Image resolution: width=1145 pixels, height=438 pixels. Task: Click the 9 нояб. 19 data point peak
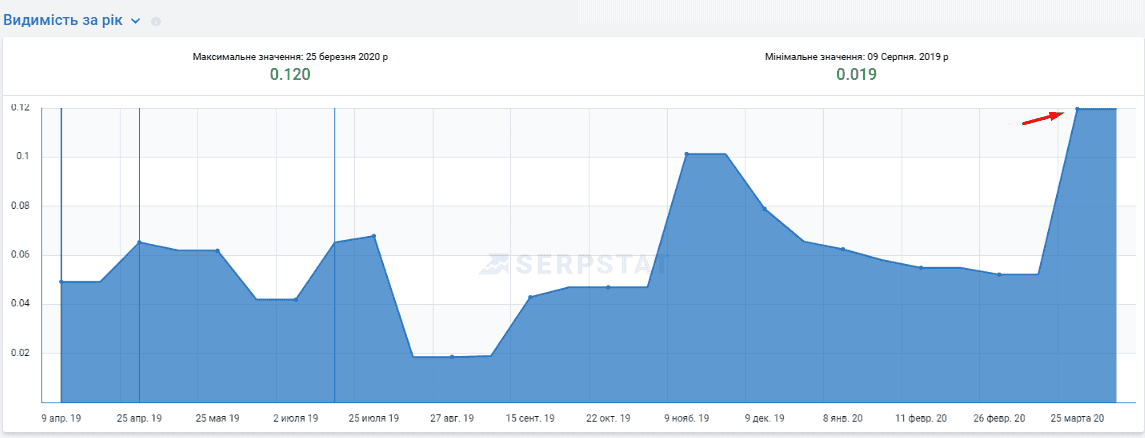click(686, 154)
